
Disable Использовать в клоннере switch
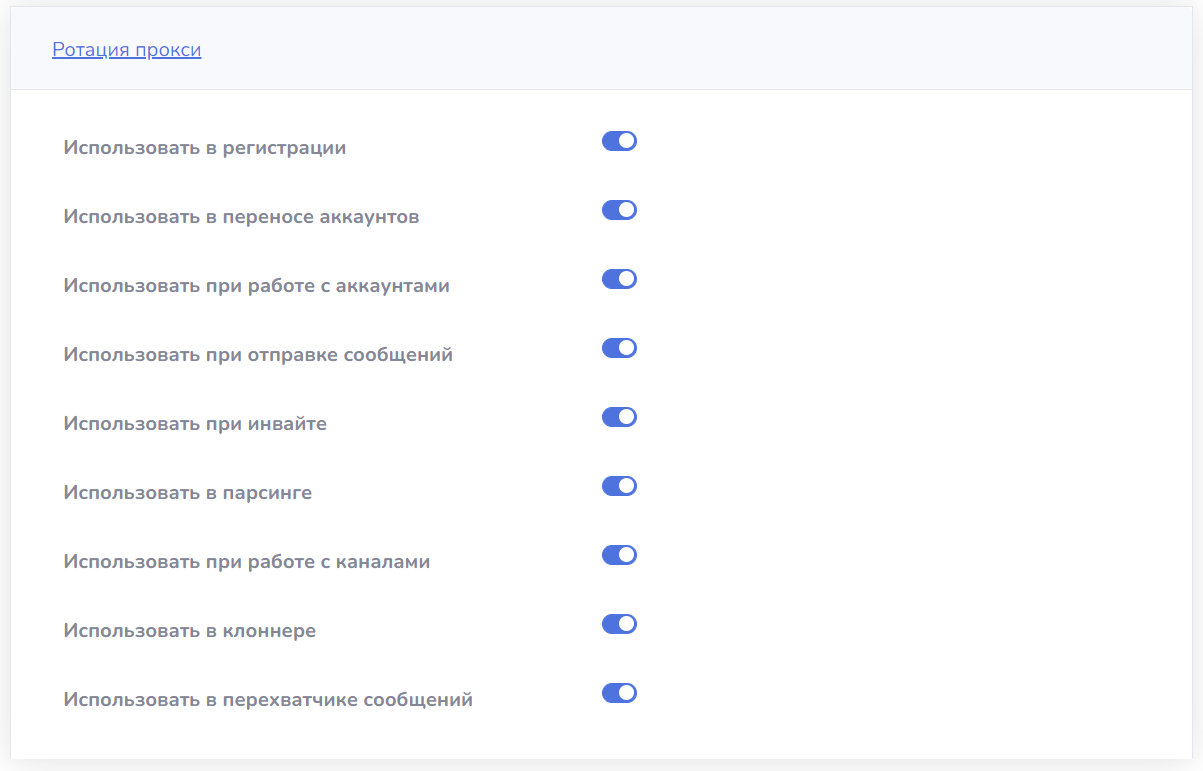click(x=619, y=624)
